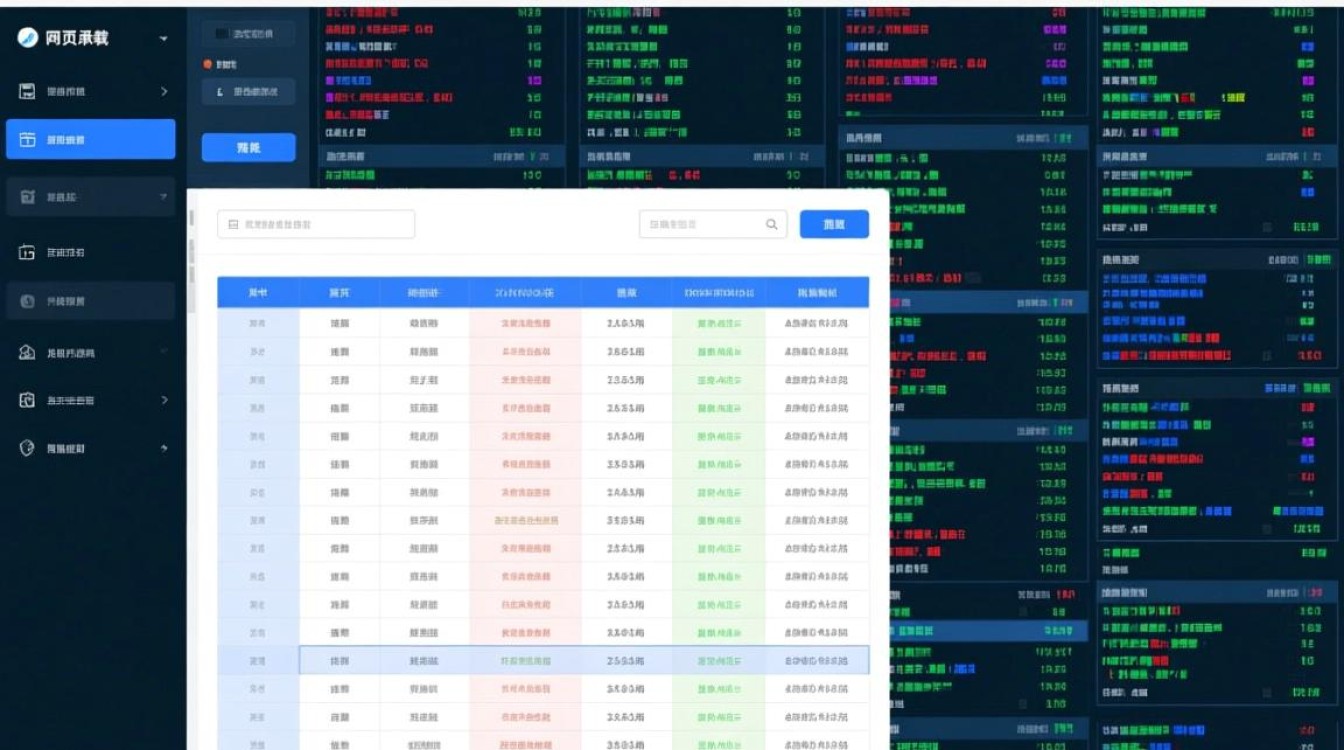Toggle the dark checkbox in the top filter field
The image size is (1344, 750).
pyautogui.click(x=221, y=34)
